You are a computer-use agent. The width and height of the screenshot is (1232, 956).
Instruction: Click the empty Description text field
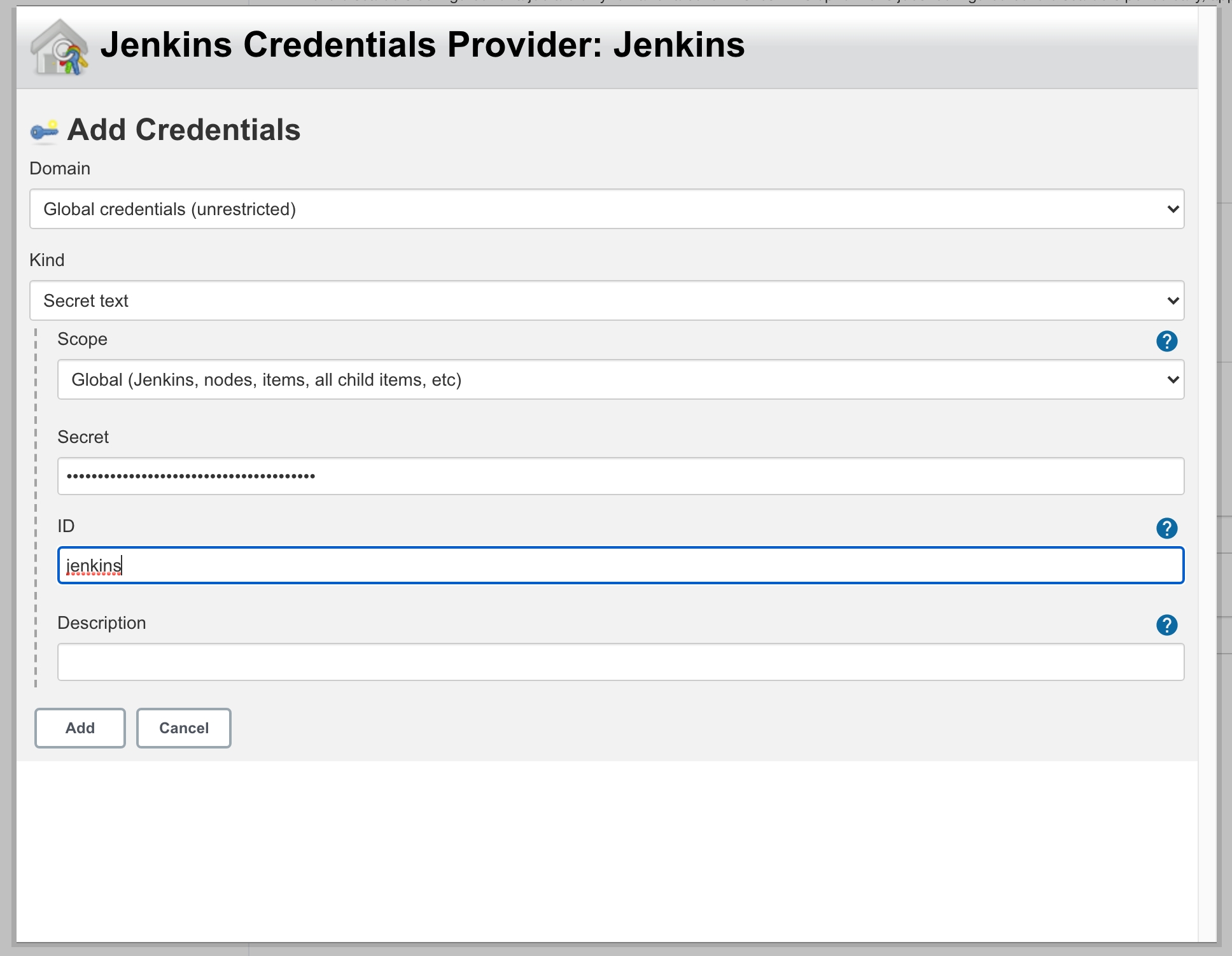pos(620,662)
